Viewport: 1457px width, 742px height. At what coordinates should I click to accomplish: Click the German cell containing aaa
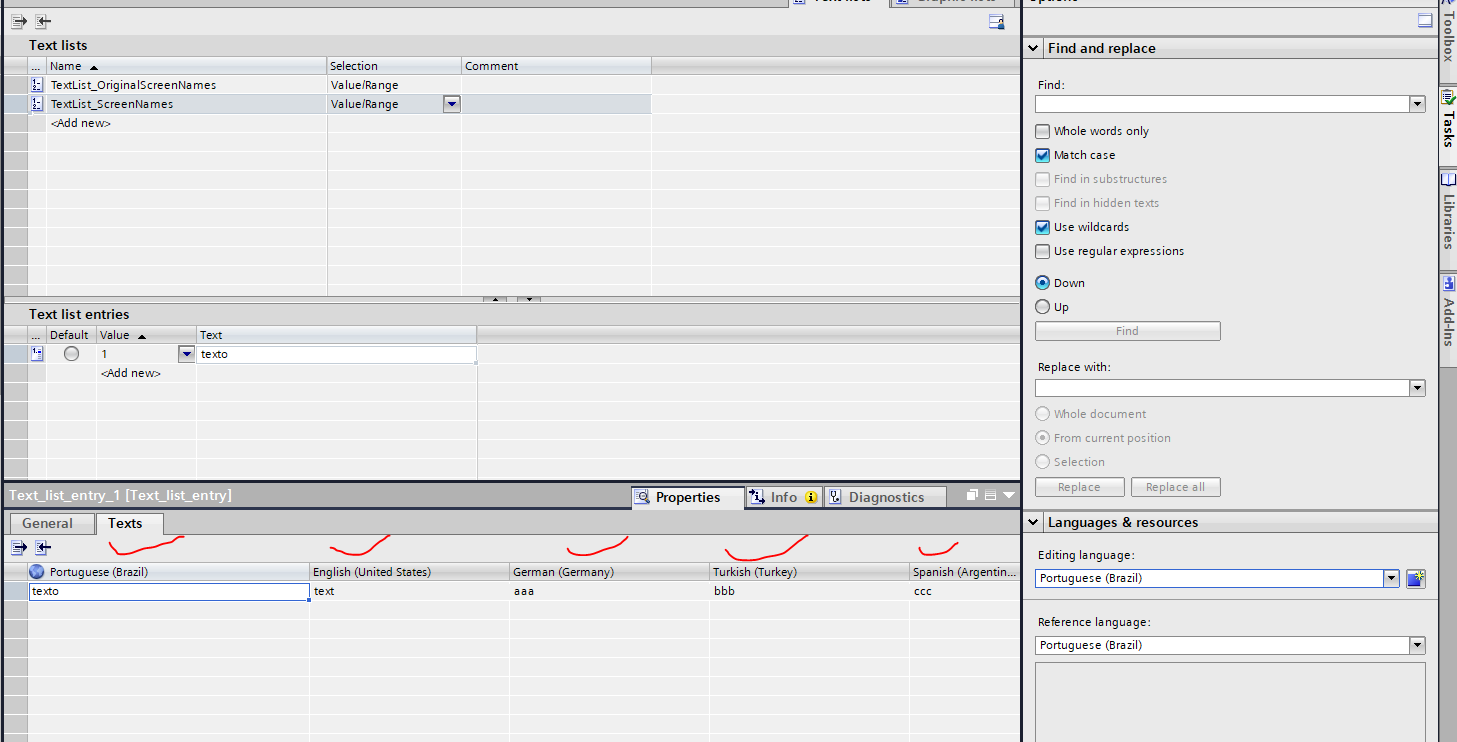(610, 591)
